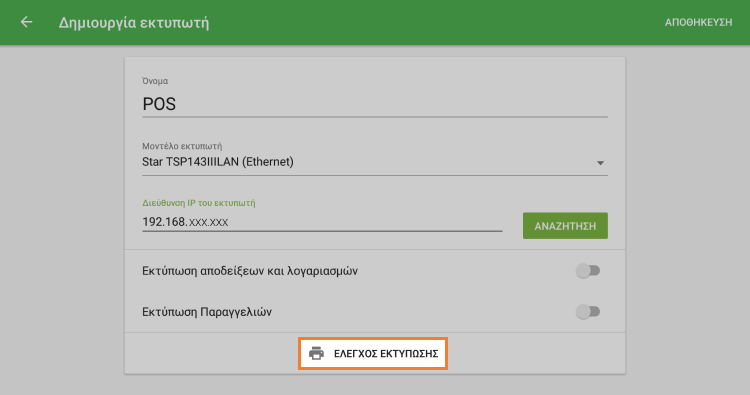Edit the printer name field POS
Screen dimensions: 750x395
[375, 104]
